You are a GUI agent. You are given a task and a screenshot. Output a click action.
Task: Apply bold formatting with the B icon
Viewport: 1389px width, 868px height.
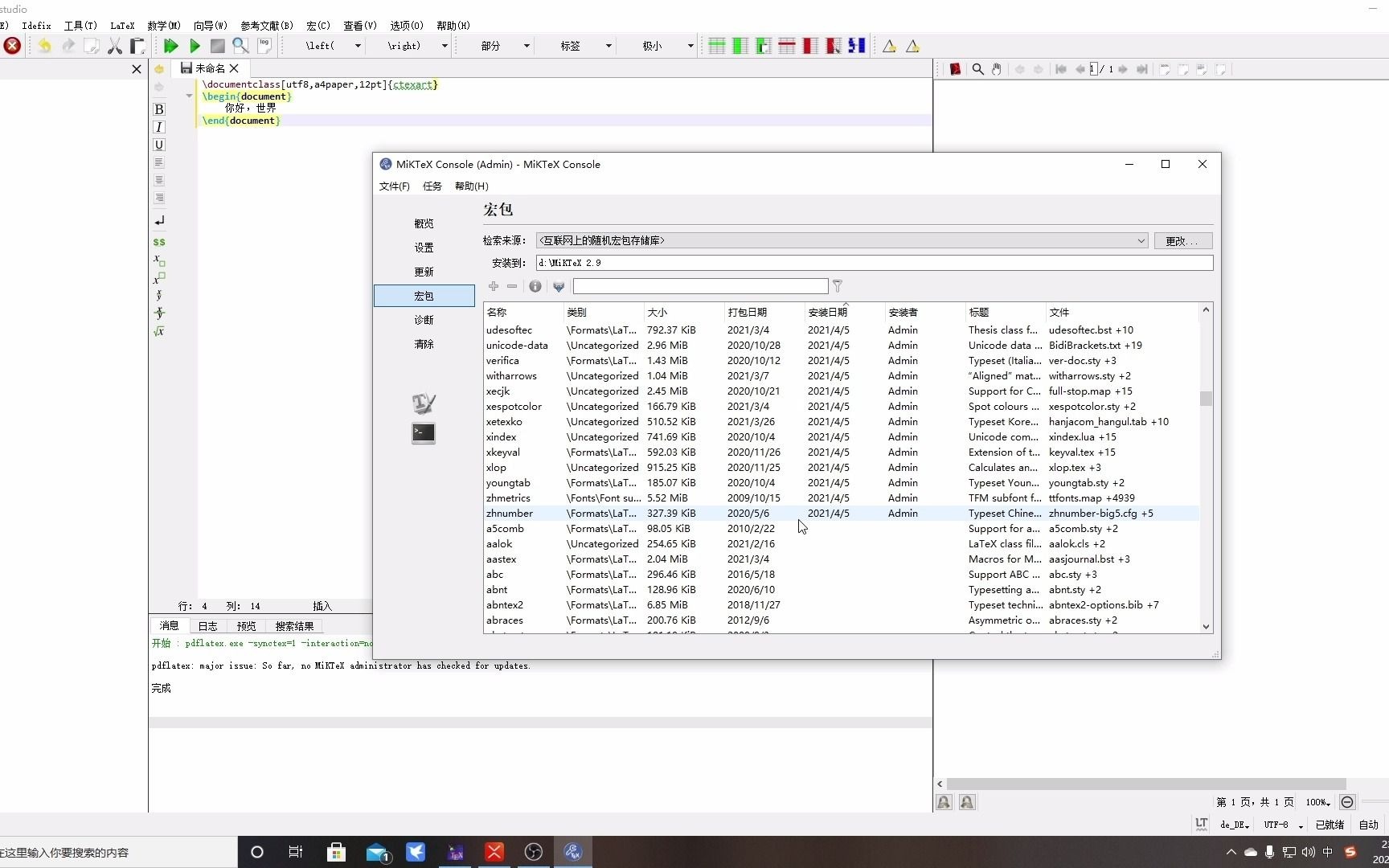click(159, 109)
